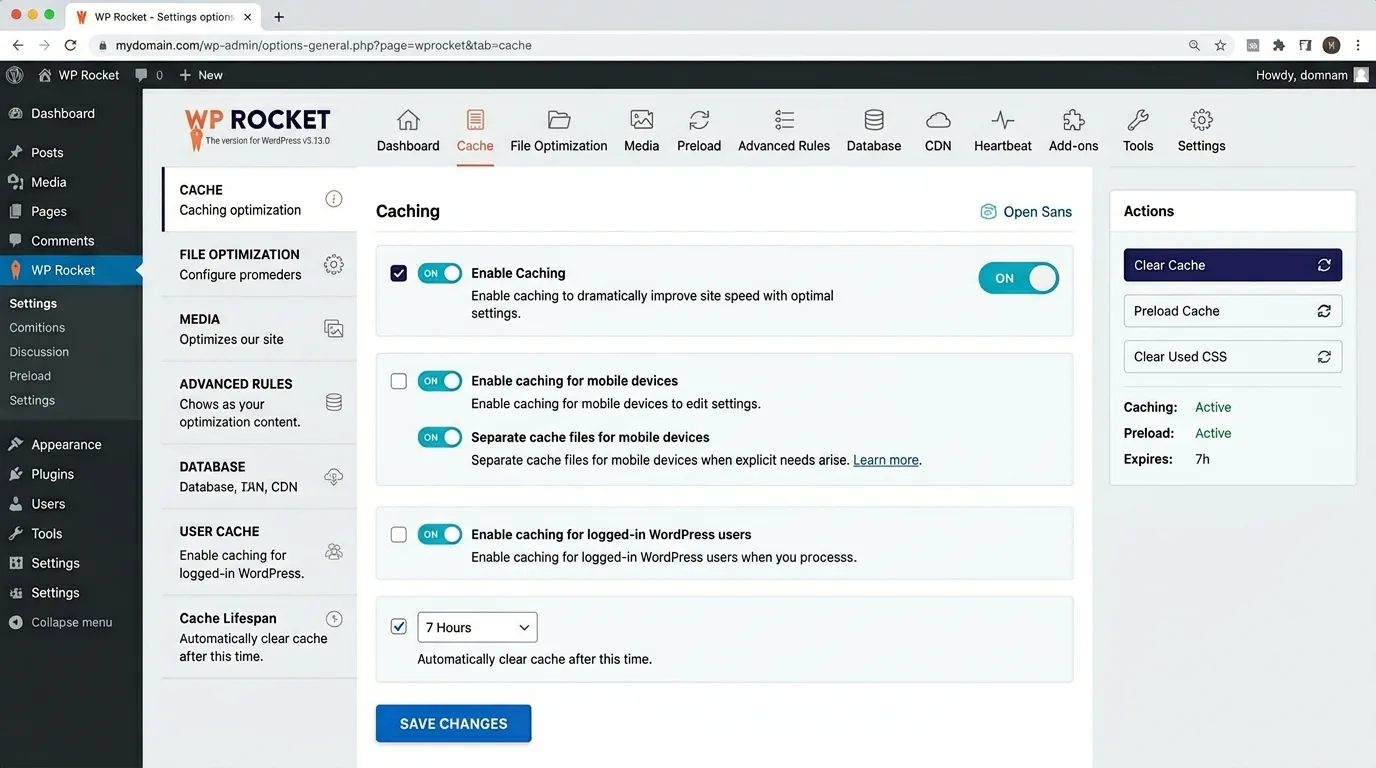Bookmark this page with star icon
Screen dimensions: 1376x768
coord(1220,45)
